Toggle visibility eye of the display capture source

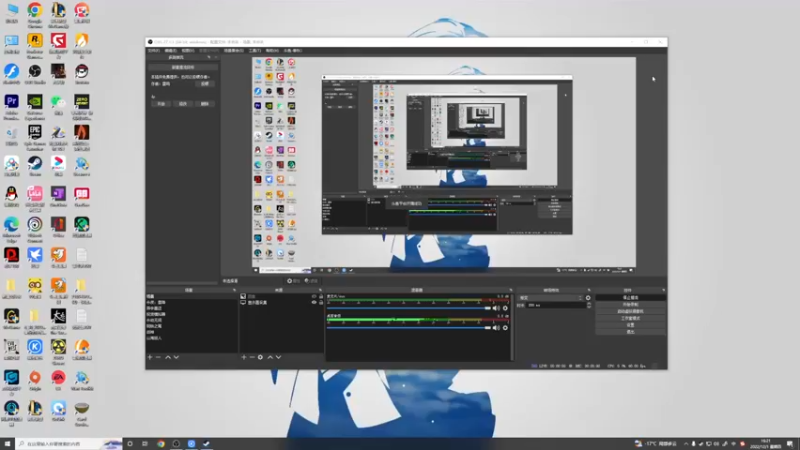[x=314, y=303]
